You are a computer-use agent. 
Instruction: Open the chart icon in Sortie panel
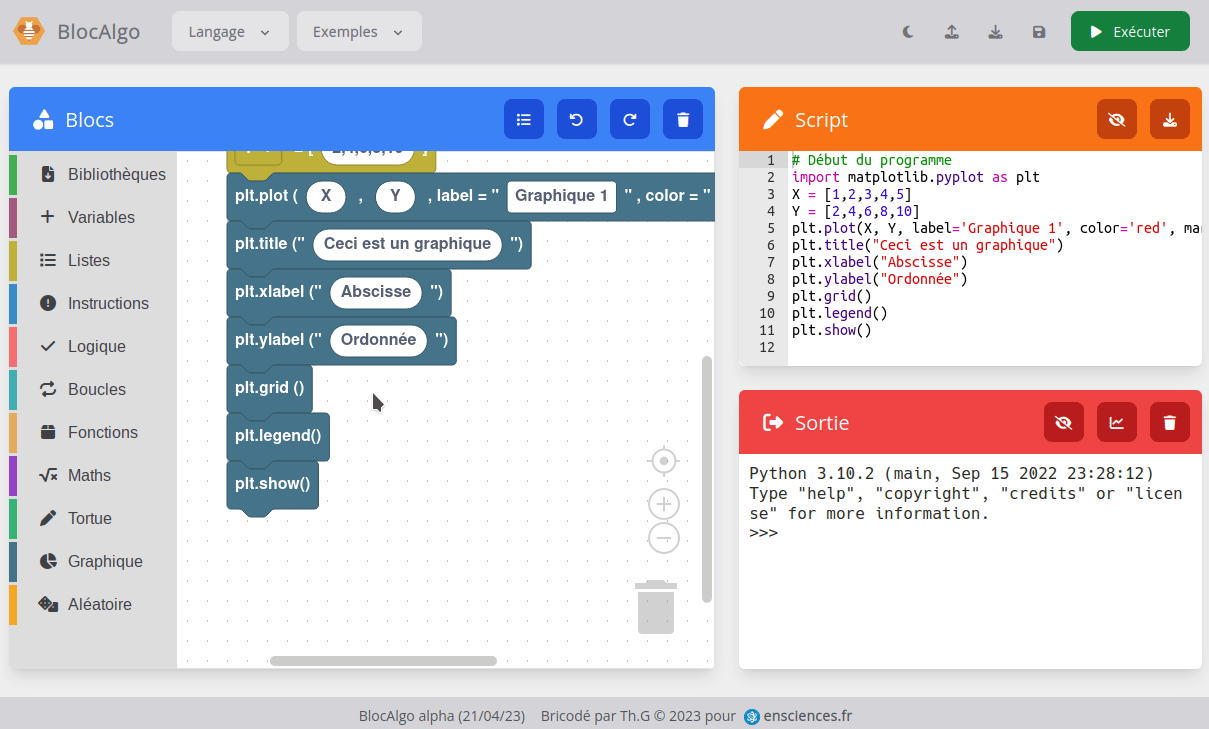pos(1116,422)
